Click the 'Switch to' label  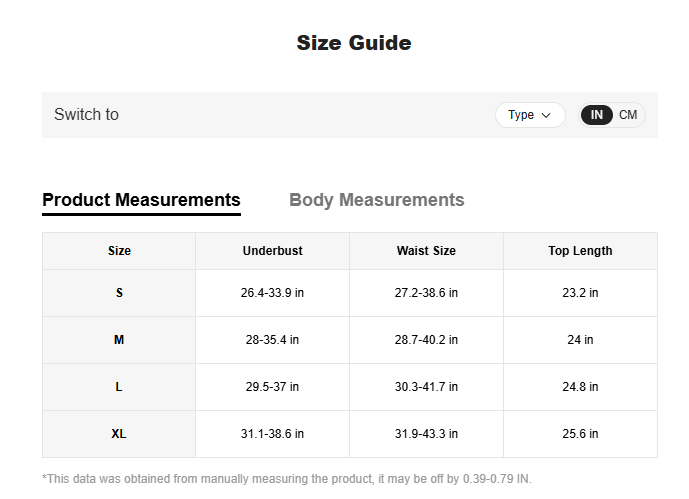click(x=86, y=115)
